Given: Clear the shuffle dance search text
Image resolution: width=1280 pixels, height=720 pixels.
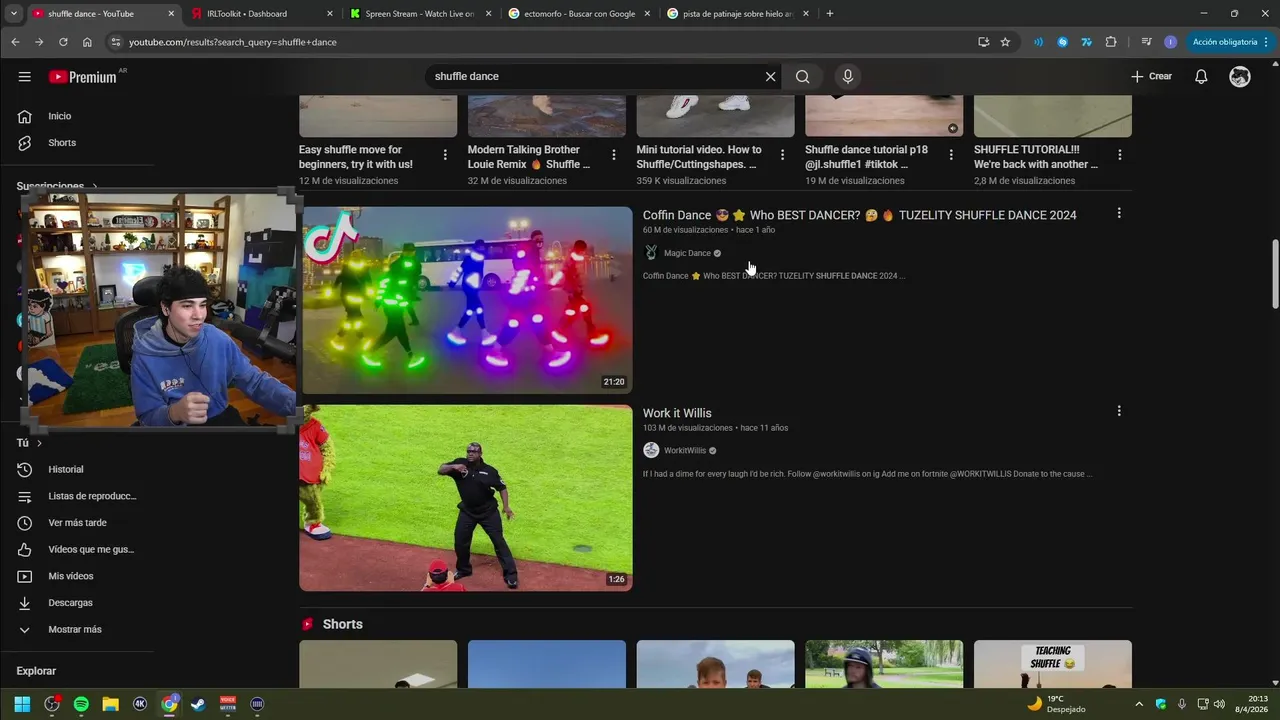Looking at the screenshot, I should point(770,77).
